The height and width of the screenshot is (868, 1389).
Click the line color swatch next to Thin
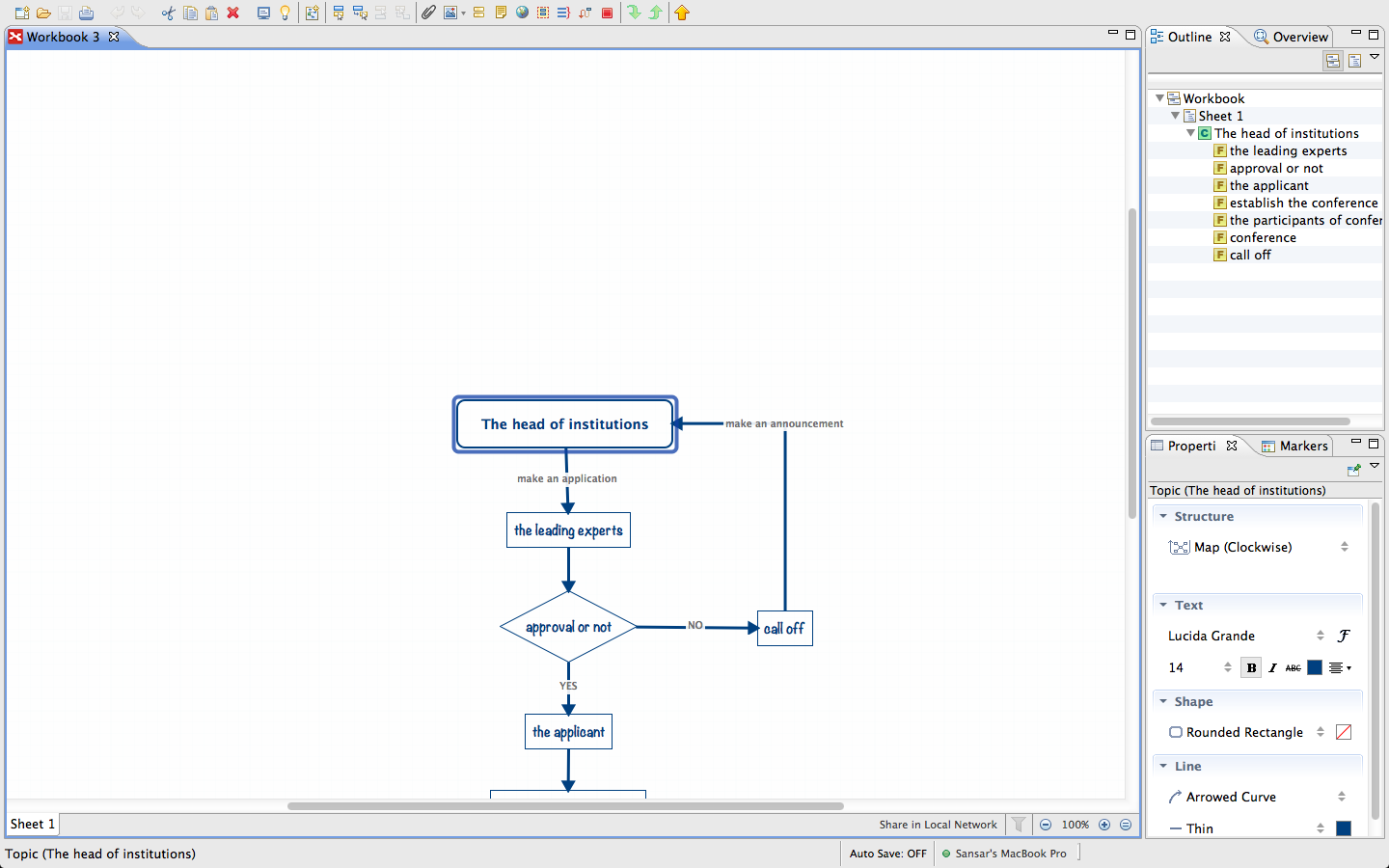tap(1344, 827)
